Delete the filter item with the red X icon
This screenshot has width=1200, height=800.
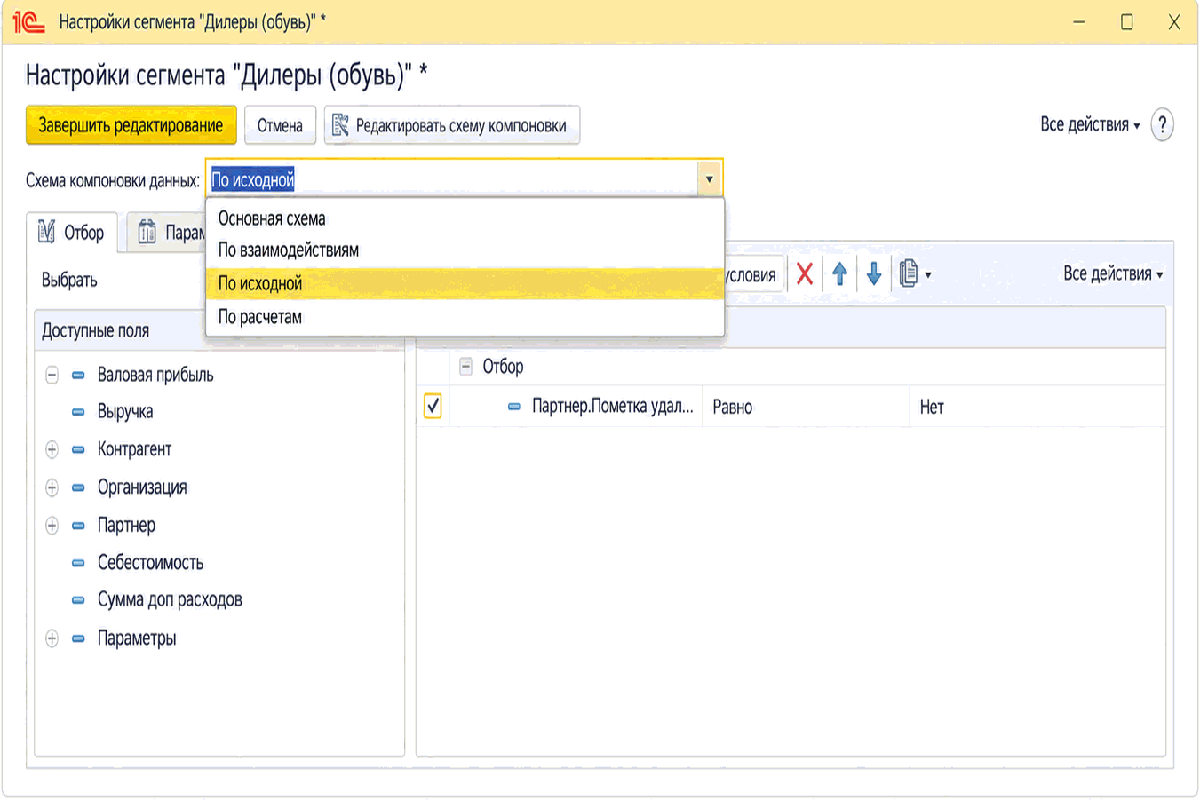[804, 274]
